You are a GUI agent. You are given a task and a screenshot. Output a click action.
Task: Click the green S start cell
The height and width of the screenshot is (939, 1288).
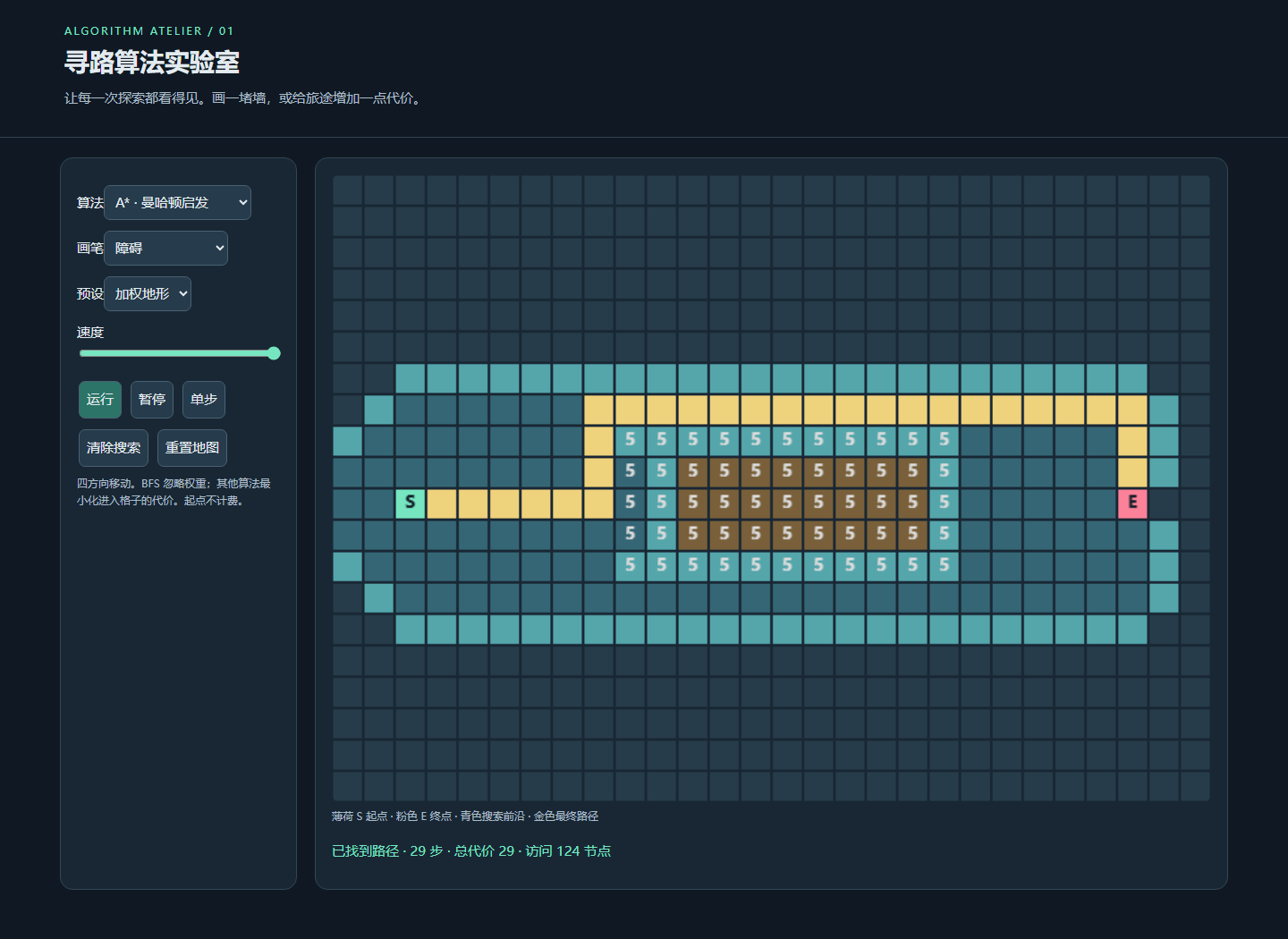coord(411,503)
